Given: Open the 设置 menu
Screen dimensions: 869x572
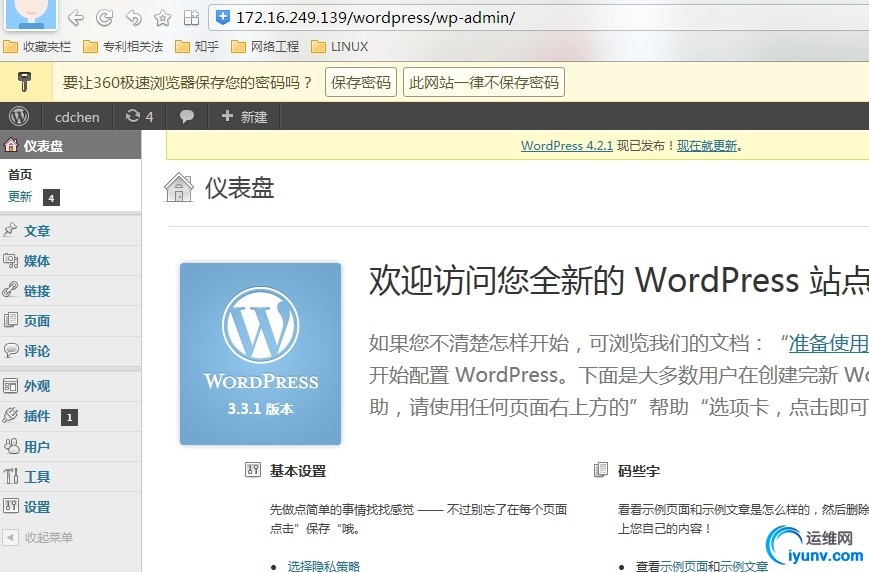Looking at the screenshot, I should pos(37,506).
